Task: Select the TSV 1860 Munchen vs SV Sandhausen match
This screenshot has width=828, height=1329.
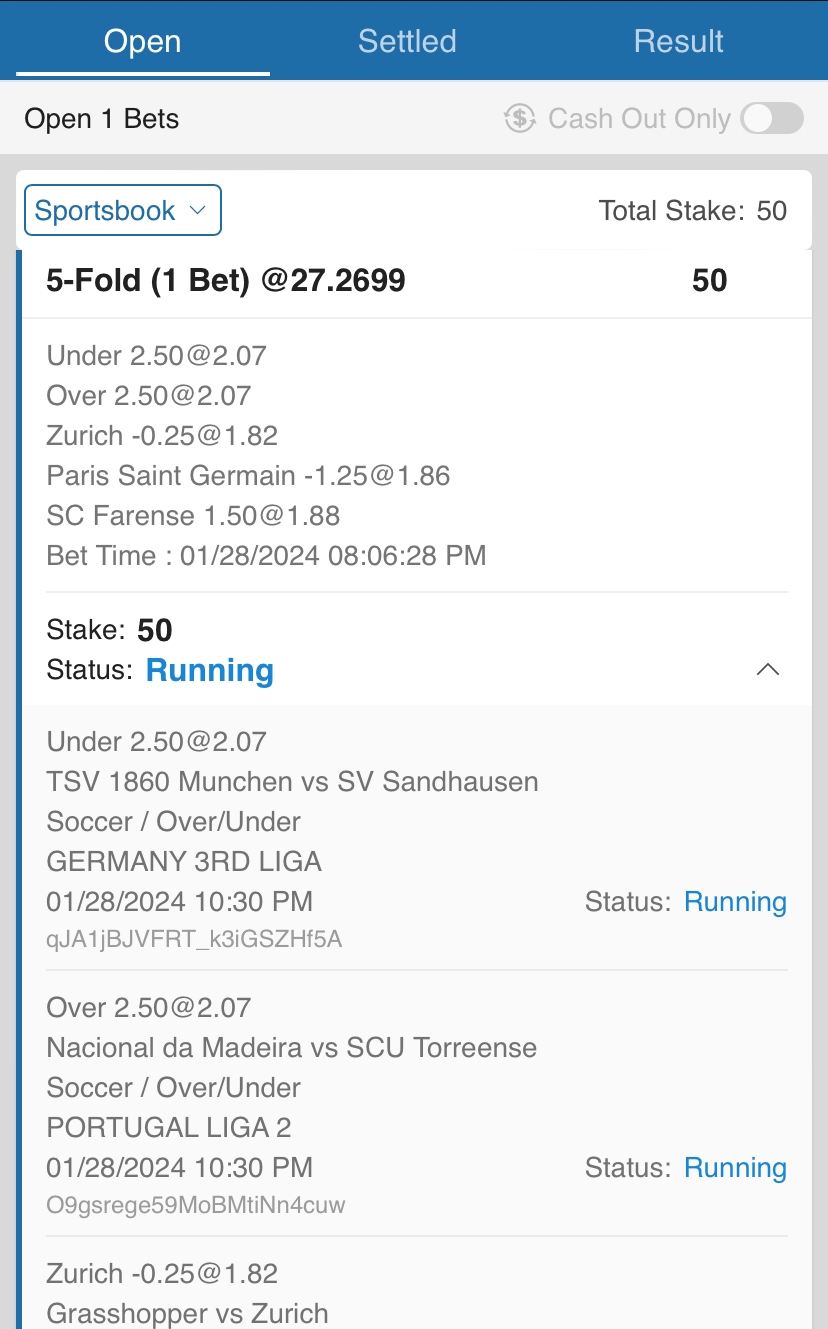Action: click(292, 781)
